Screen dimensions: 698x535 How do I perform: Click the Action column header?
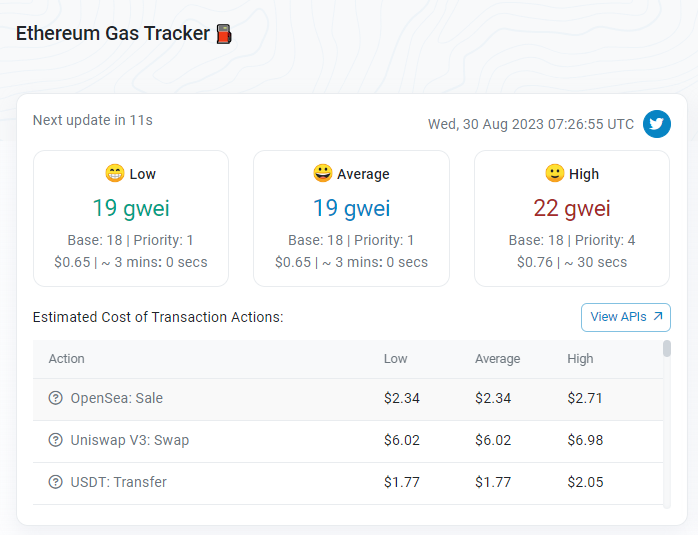click(66, 359)
